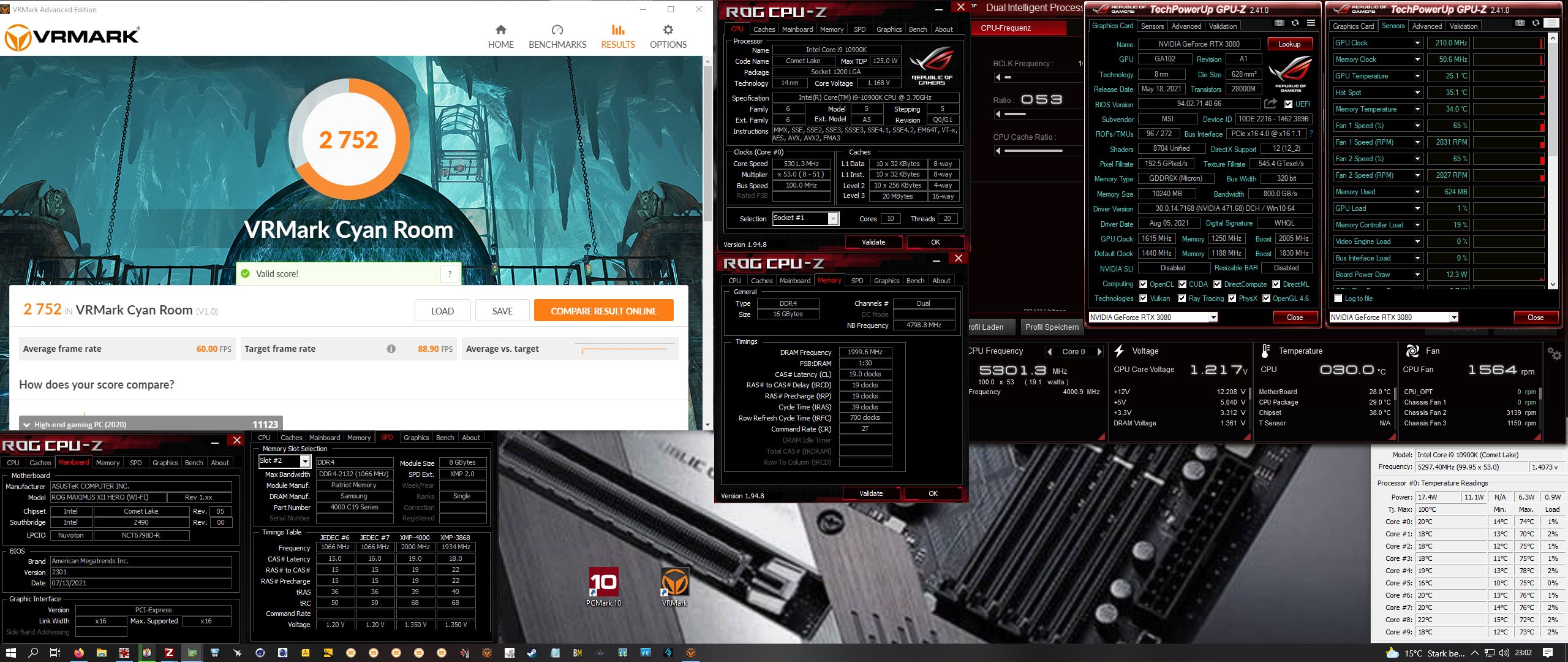Image resolution: width=1568 pixels, height=662 pixels.
Task: Open hamburger menu in GPU-Z Graphics Card window
Action: [1311, 23]
